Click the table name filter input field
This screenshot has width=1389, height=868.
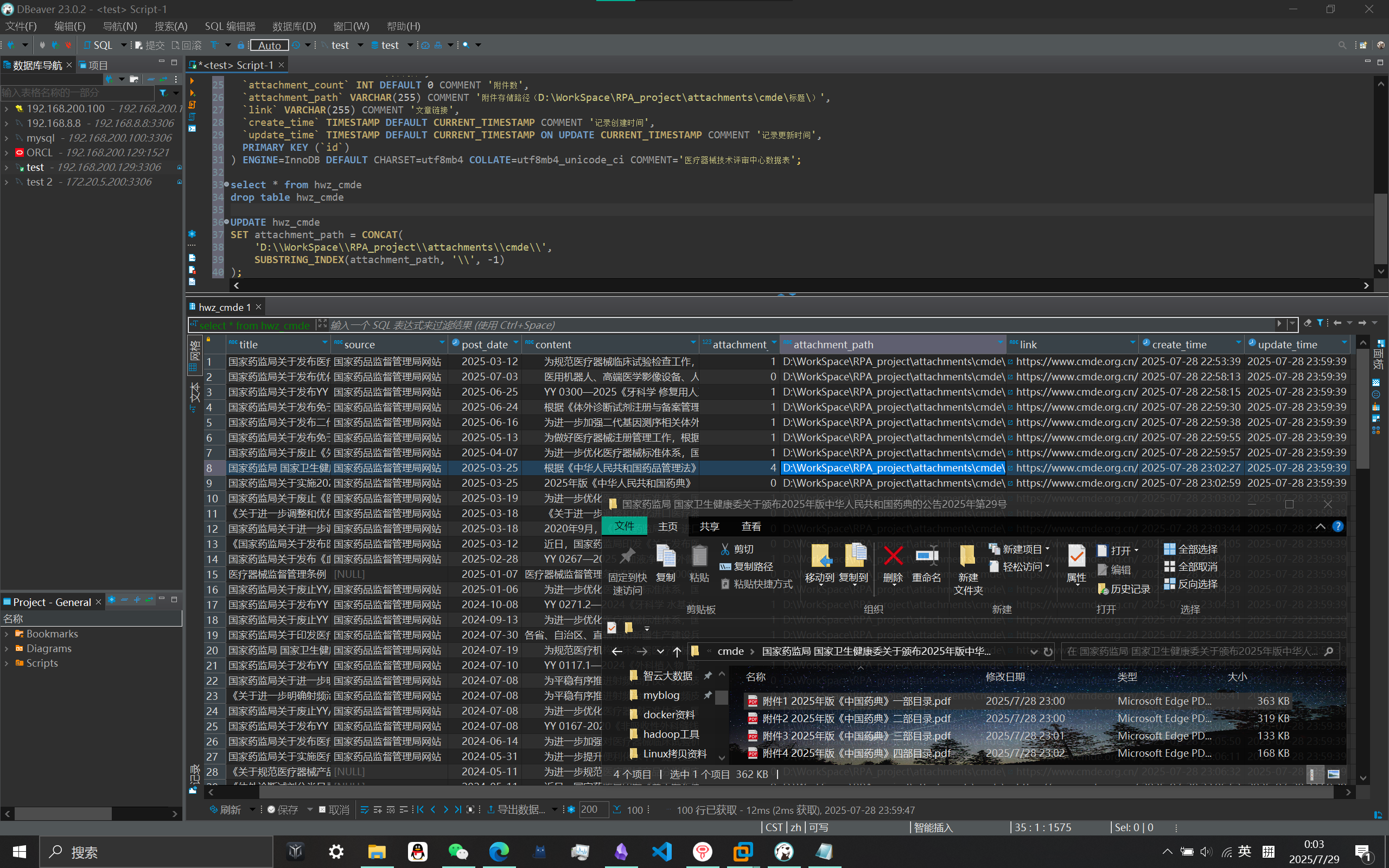coord(78,92)
